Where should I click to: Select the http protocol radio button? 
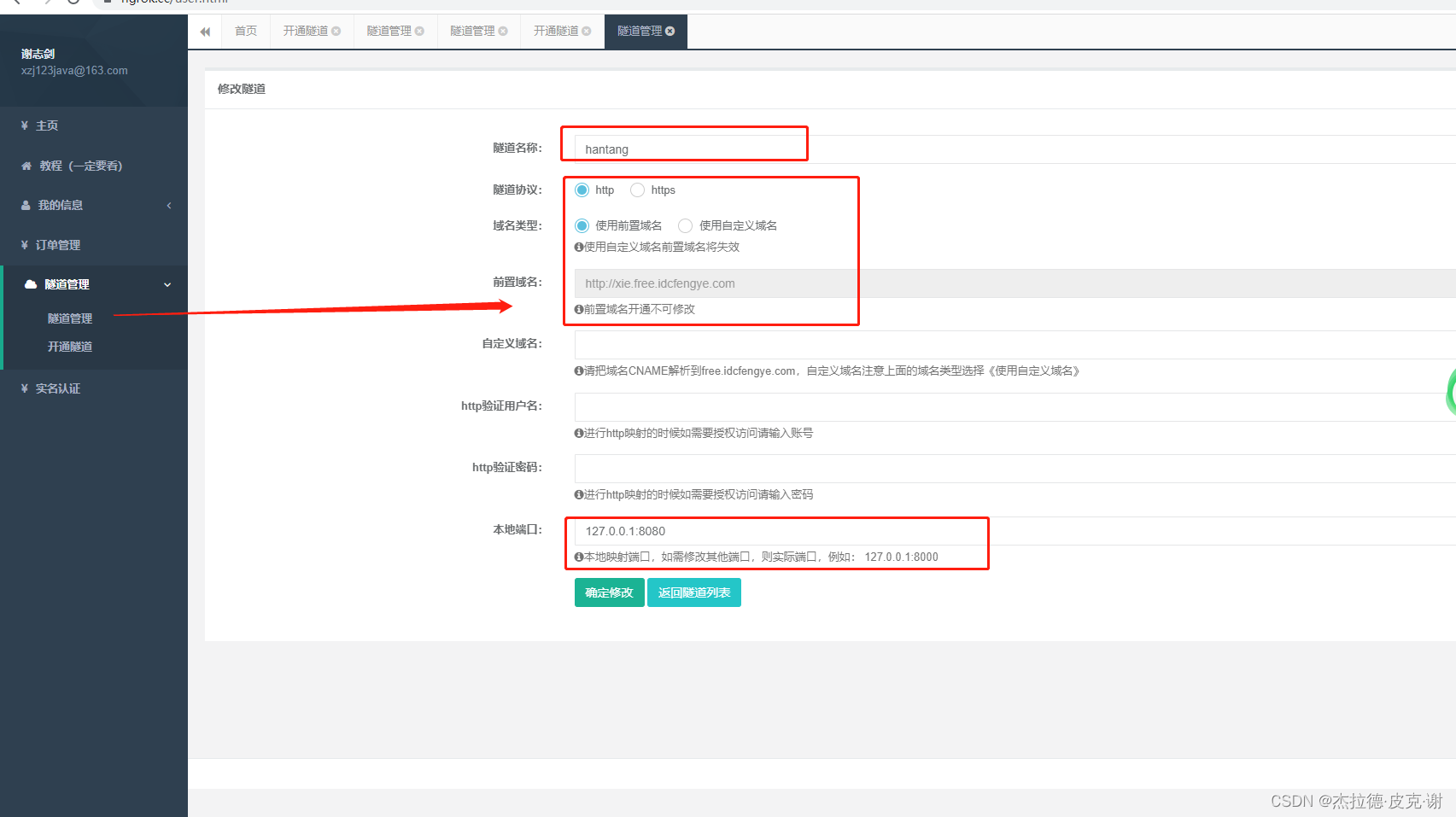(582, 190)
